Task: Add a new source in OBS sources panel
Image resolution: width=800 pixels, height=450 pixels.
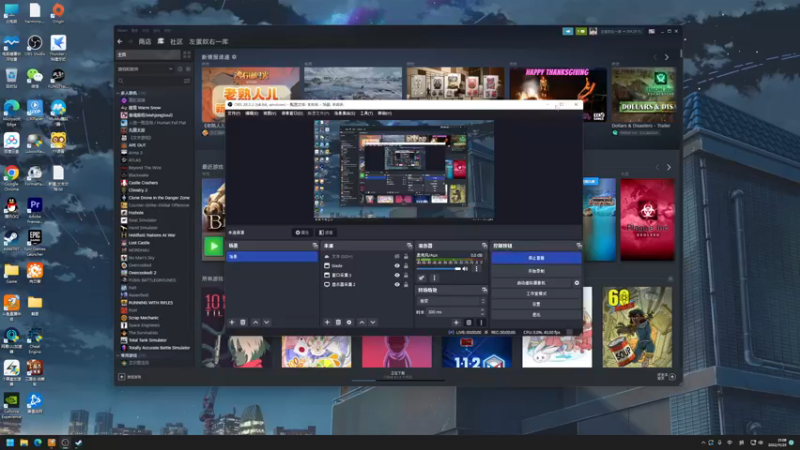Action: (x=327, y=322)
